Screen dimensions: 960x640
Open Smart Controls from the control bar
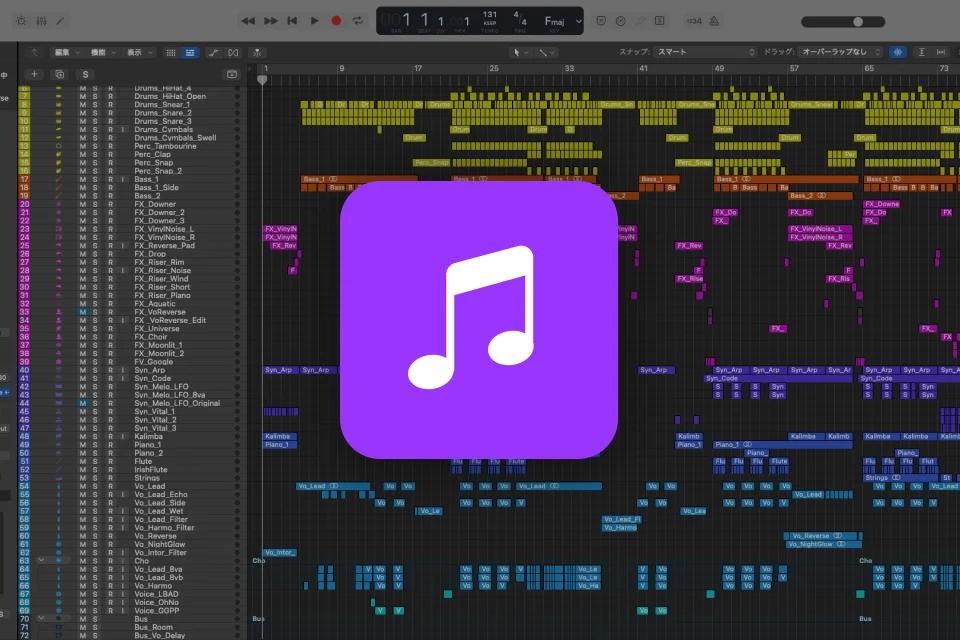tap(21, 21)
